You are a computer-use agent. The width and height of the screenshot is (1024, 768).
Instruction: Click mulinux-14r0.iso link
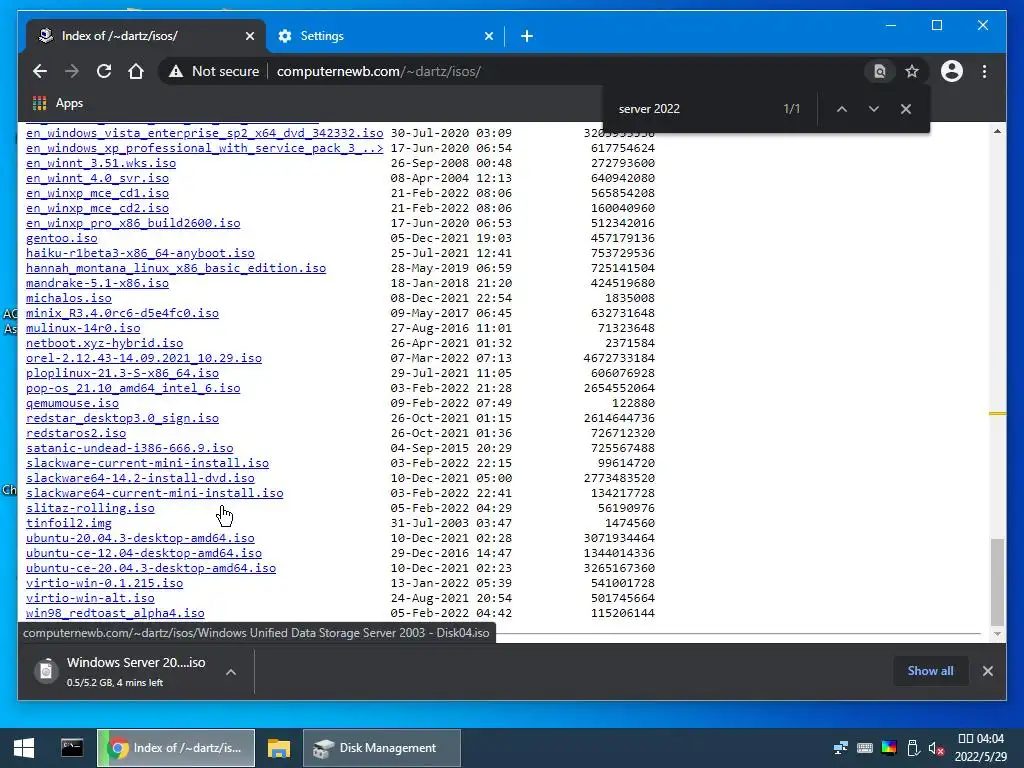(83, 328)
